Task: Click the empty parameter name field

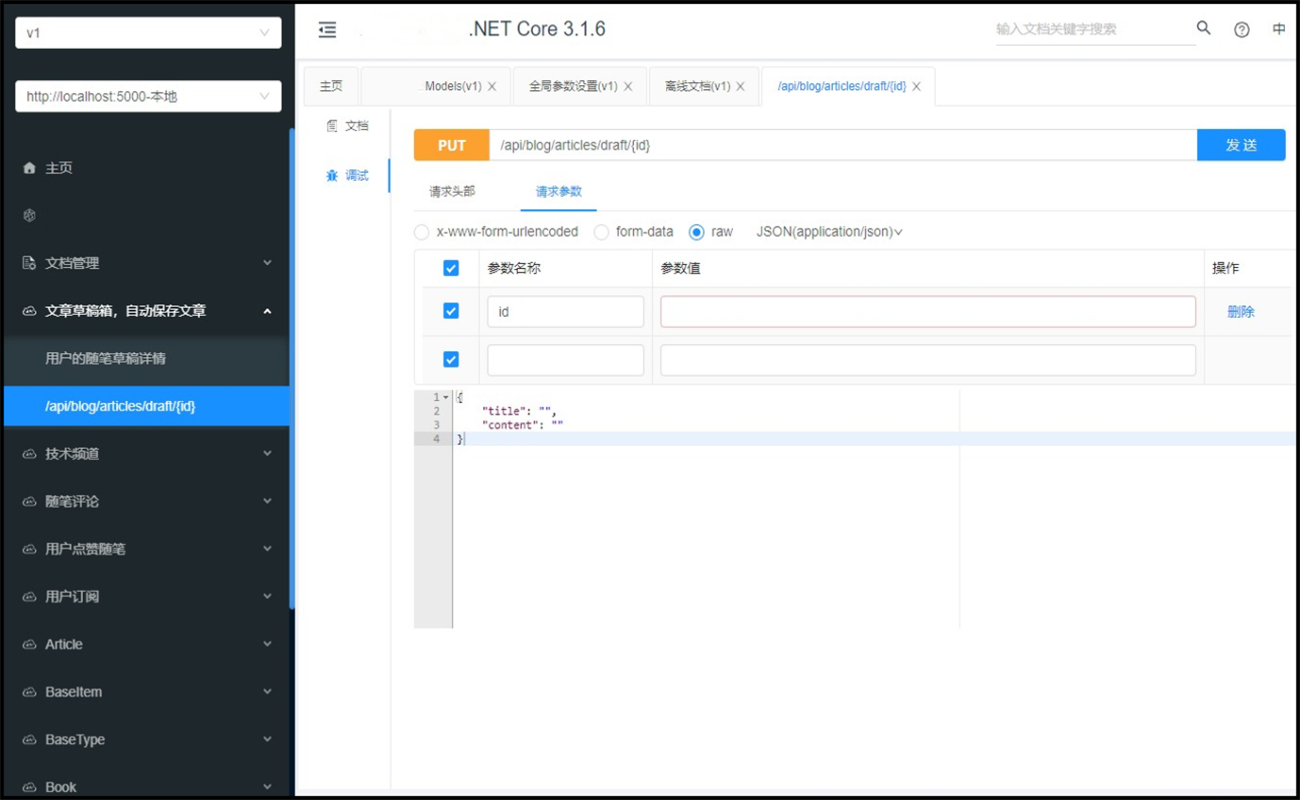Action: [566, 360]
